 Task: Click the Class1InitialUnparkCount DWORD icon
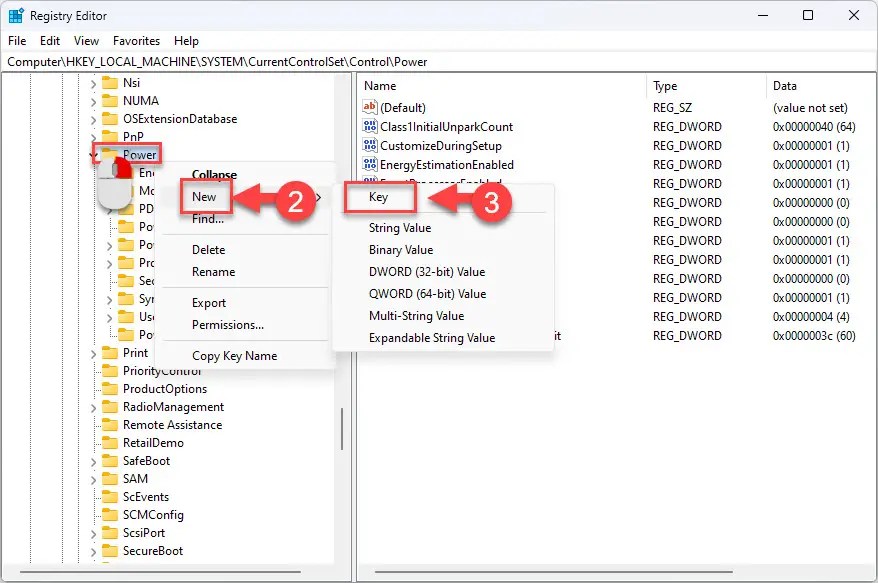coord(372,126)
